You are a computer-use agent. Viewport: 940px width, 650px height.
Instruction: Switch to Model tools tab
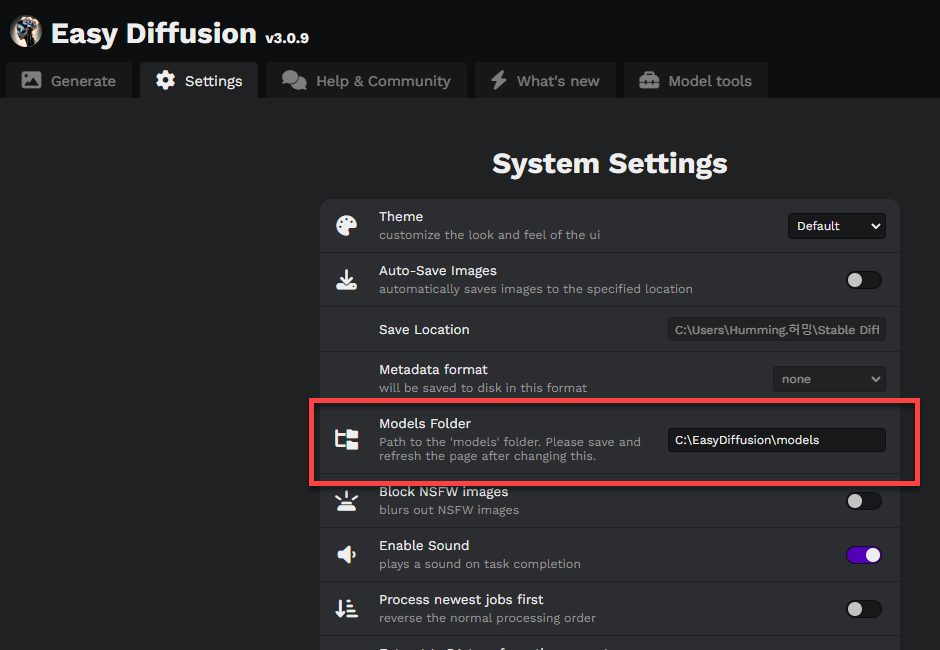(696, 80)
